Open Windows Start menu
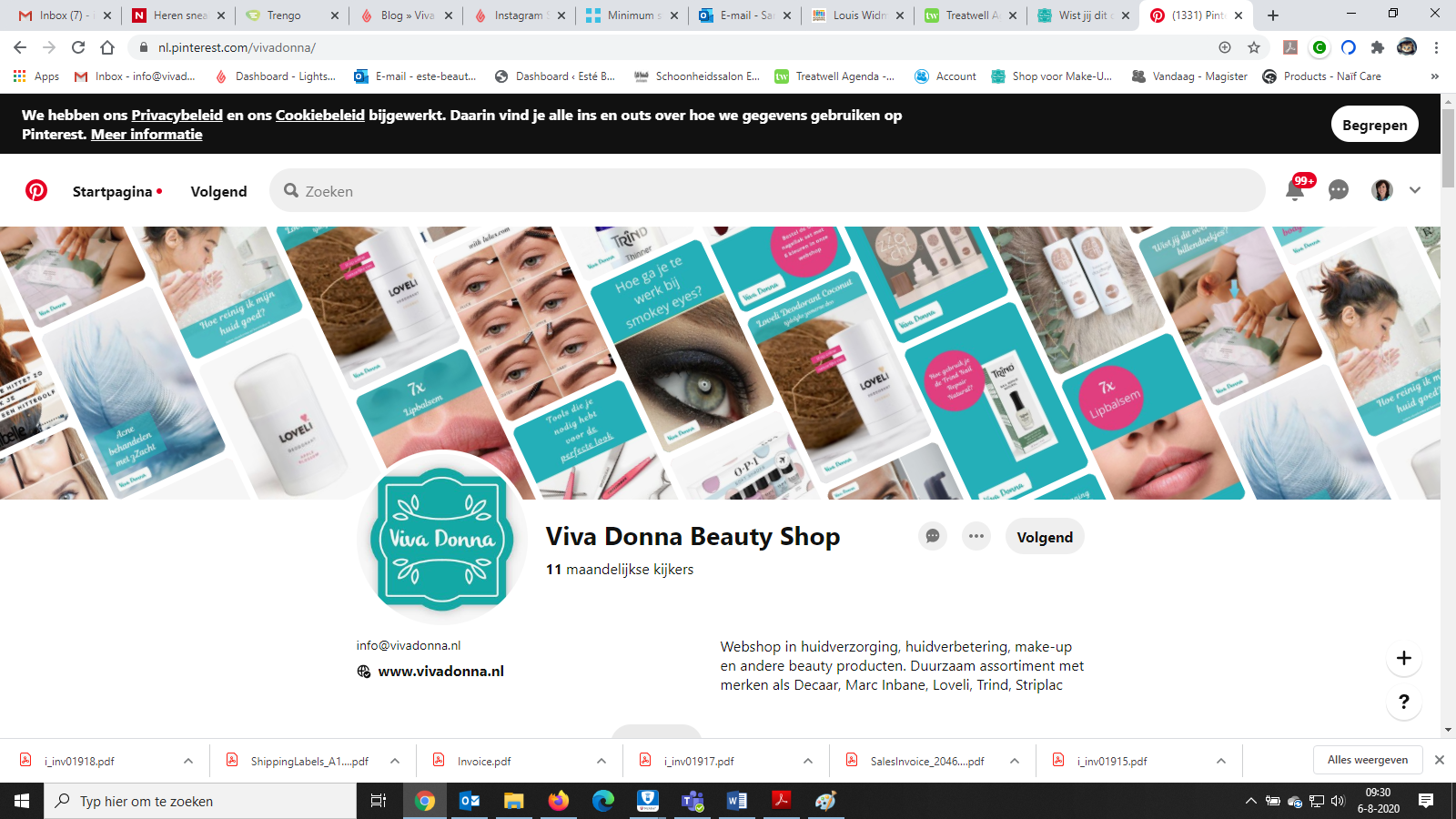 tap(22, 801)
